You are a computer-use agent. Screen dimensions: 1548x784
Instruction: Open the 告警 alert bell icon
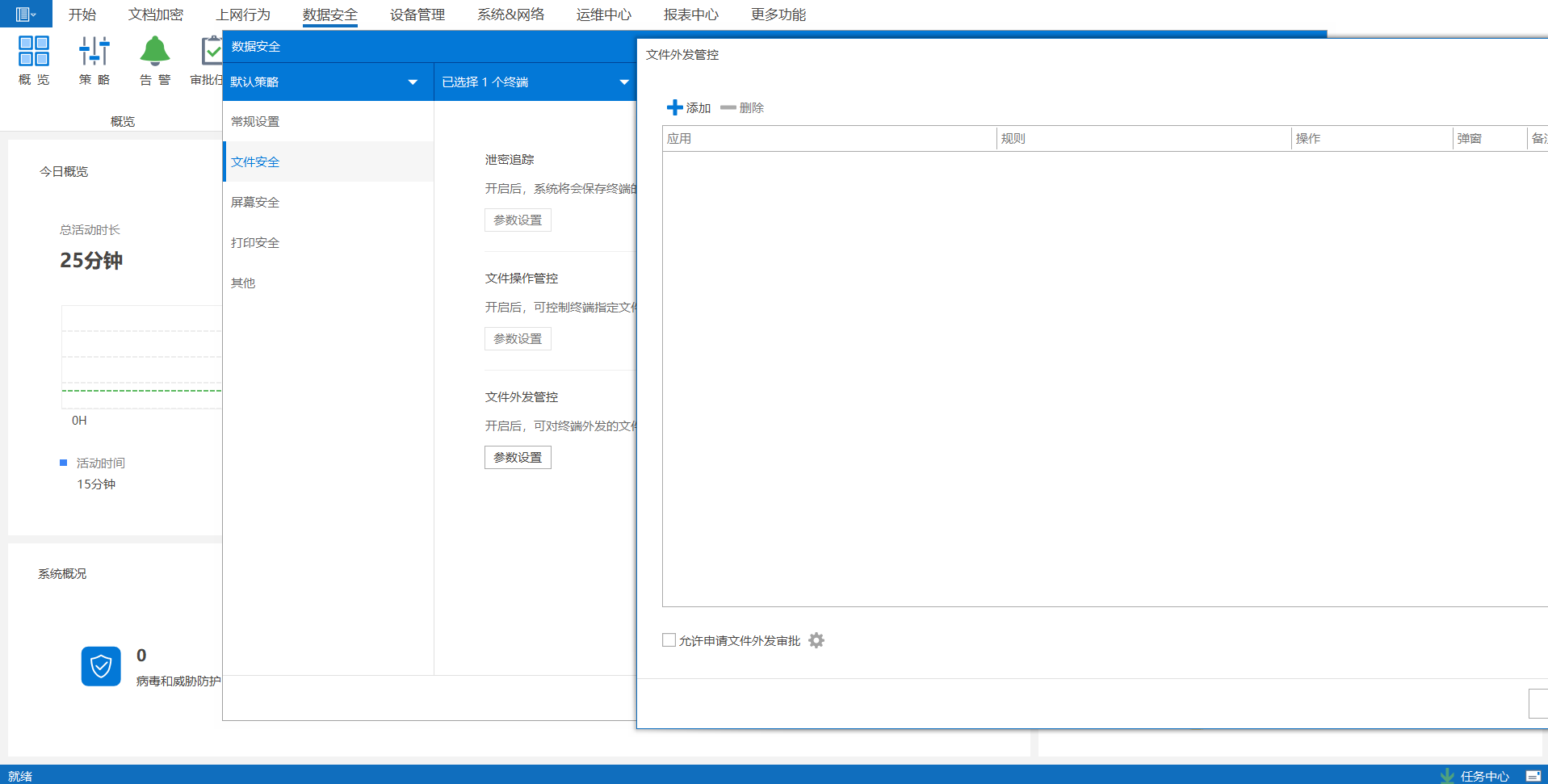(154, 51)
